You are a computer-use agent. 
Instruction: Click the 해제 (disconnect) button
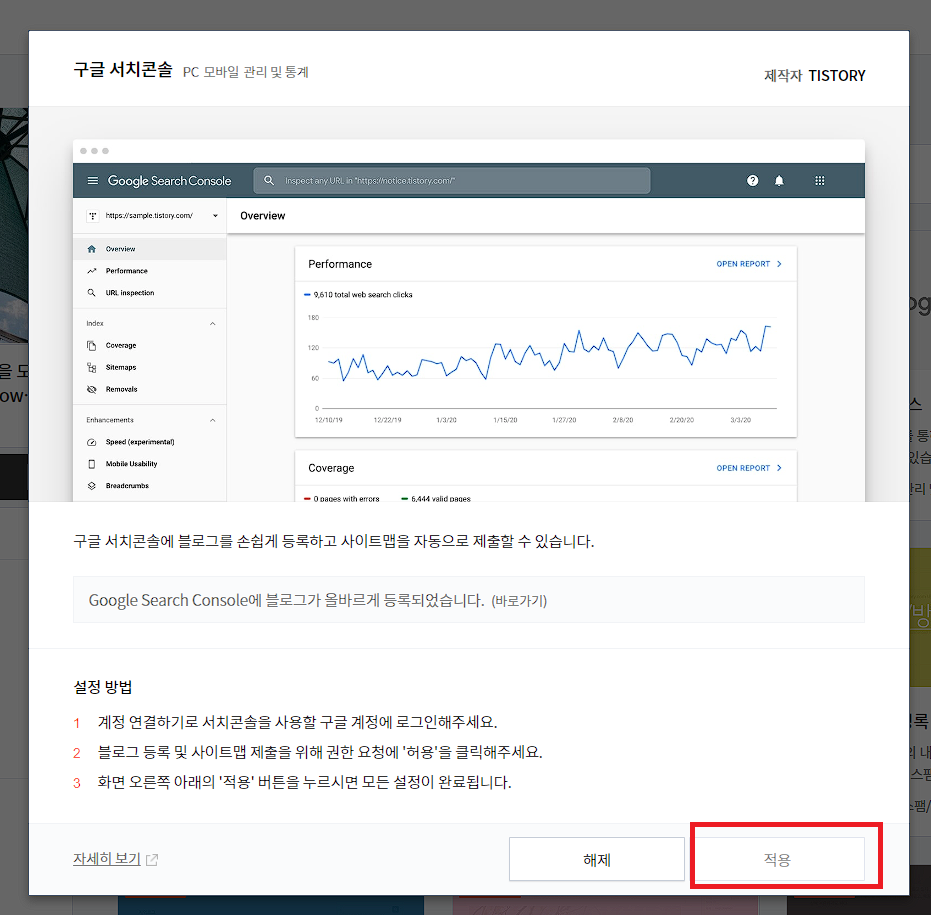point(597,859)
